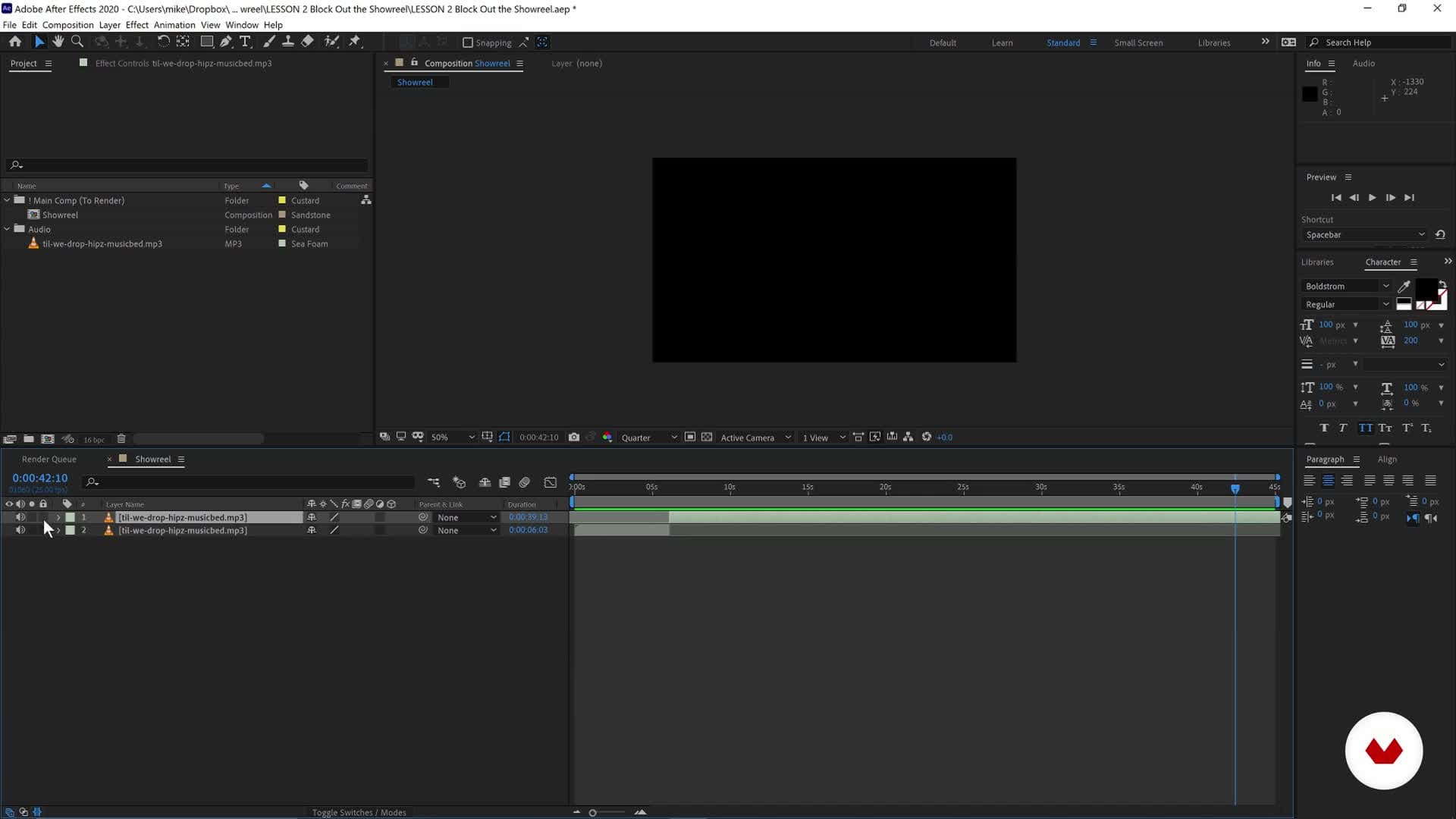Switch to the Align panel tab
The width and height of the screenshot is (1456, 819).
coord(1387,460)
